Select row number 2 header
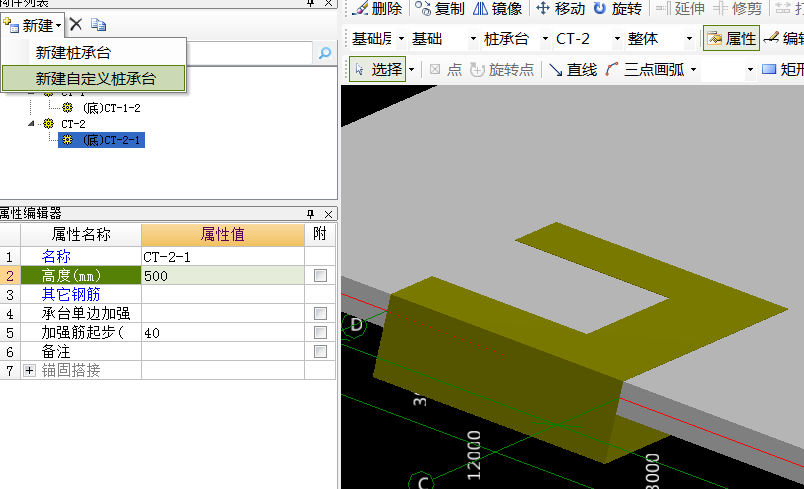The image size is (804, 489). pyautogui.click(x=10, y=276)
